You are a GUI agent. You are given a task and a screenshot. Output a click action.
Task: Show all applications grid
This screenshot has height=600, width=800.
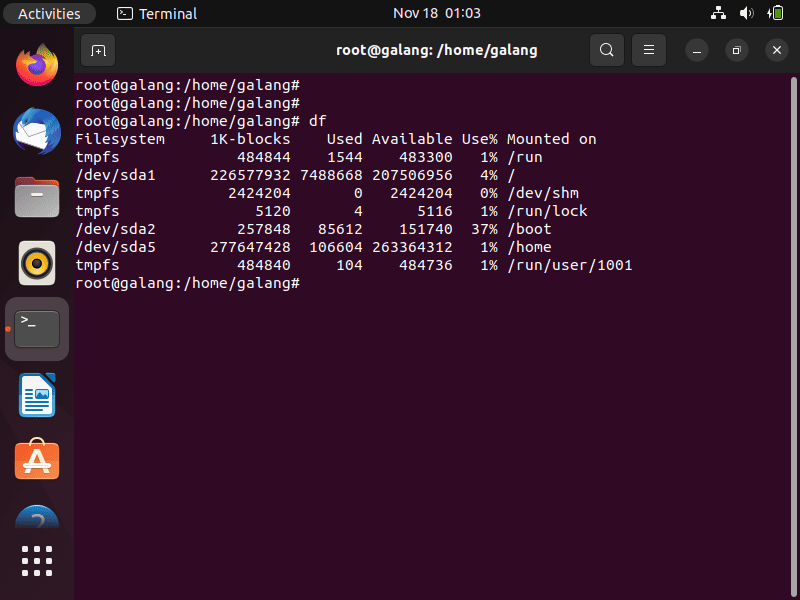coord(37,561)
